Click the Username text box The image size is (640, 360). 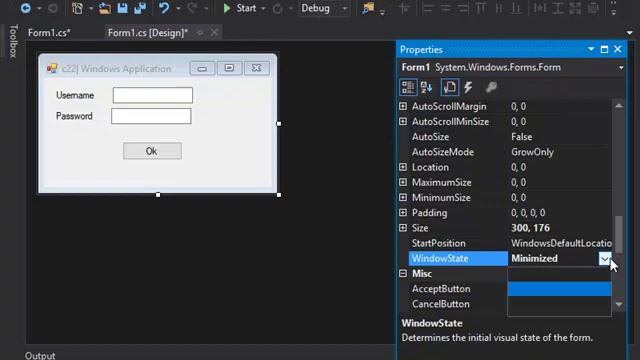click(x=153, y=95)
